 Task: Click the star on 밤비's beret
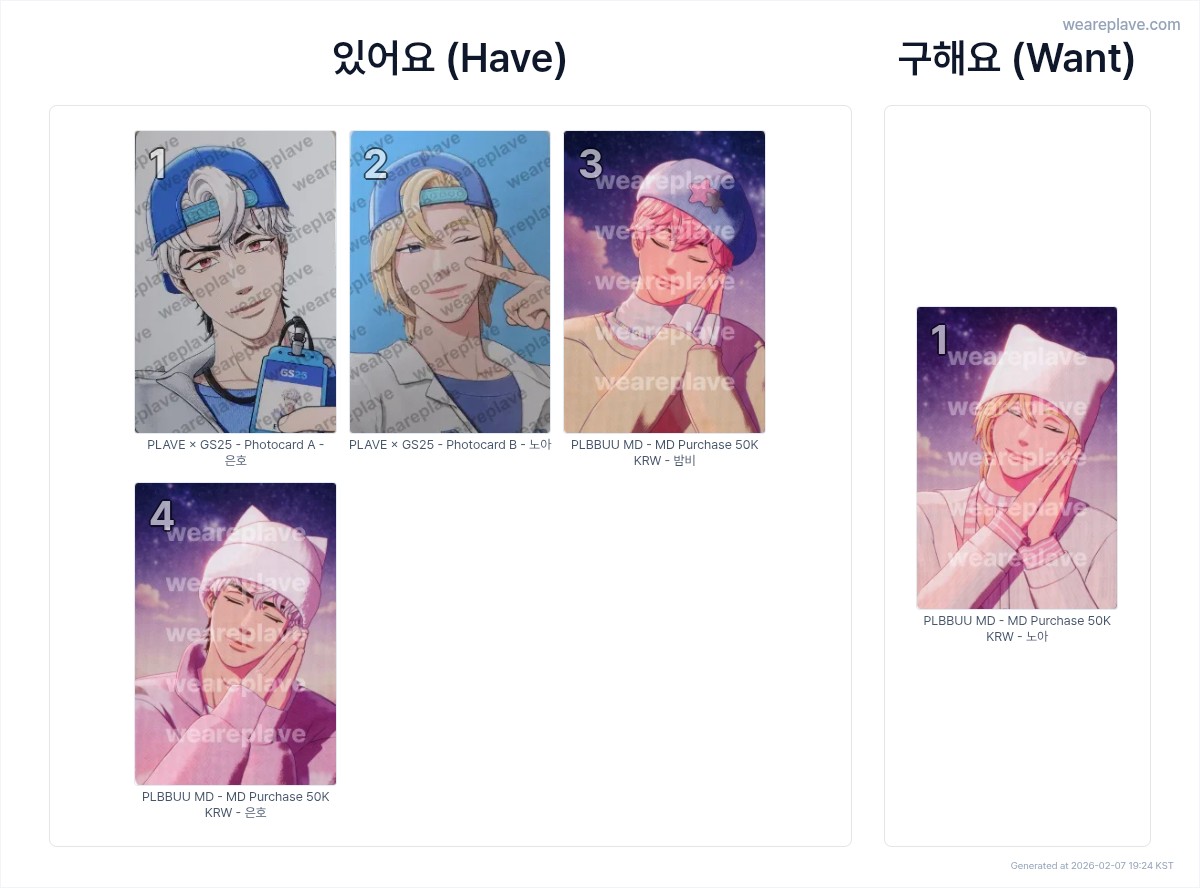714,189
